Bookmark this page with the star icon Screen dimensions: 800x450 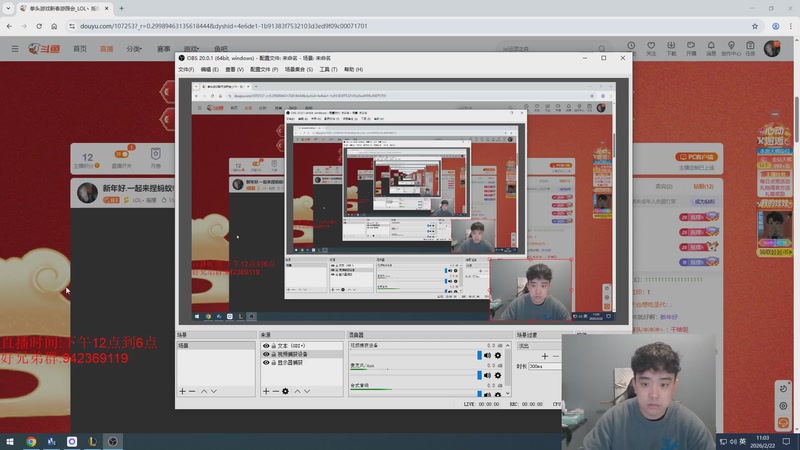click(x=755, y=26)
